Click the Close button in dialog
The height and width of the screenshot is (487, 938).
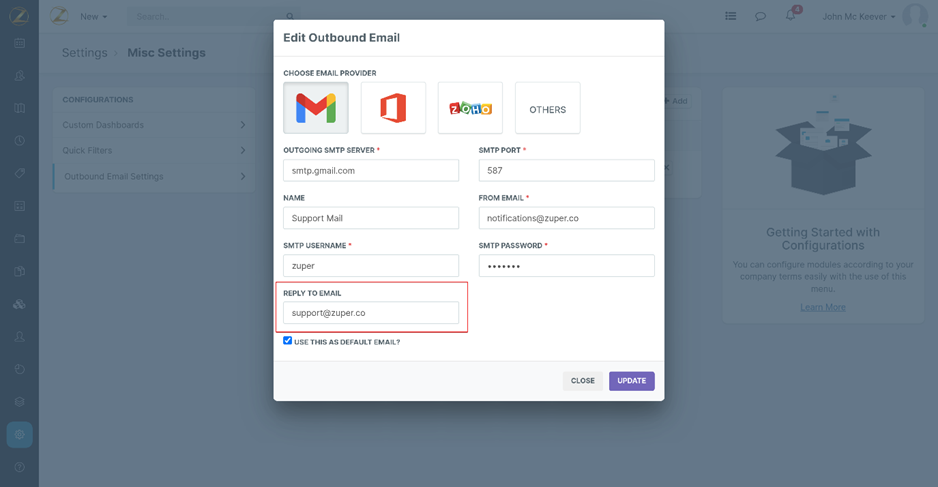(x=582, y=381)
